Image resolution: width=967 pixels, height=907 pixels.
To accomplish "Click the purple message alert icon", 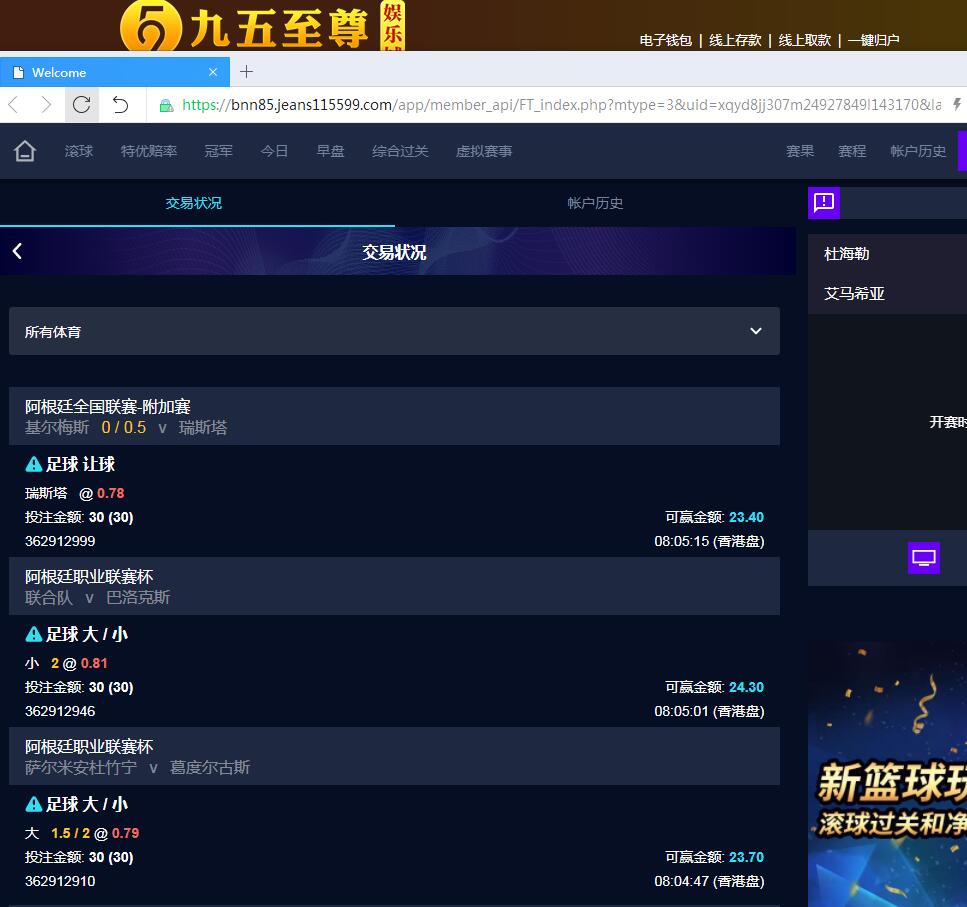I will click(x=824, y=202).
